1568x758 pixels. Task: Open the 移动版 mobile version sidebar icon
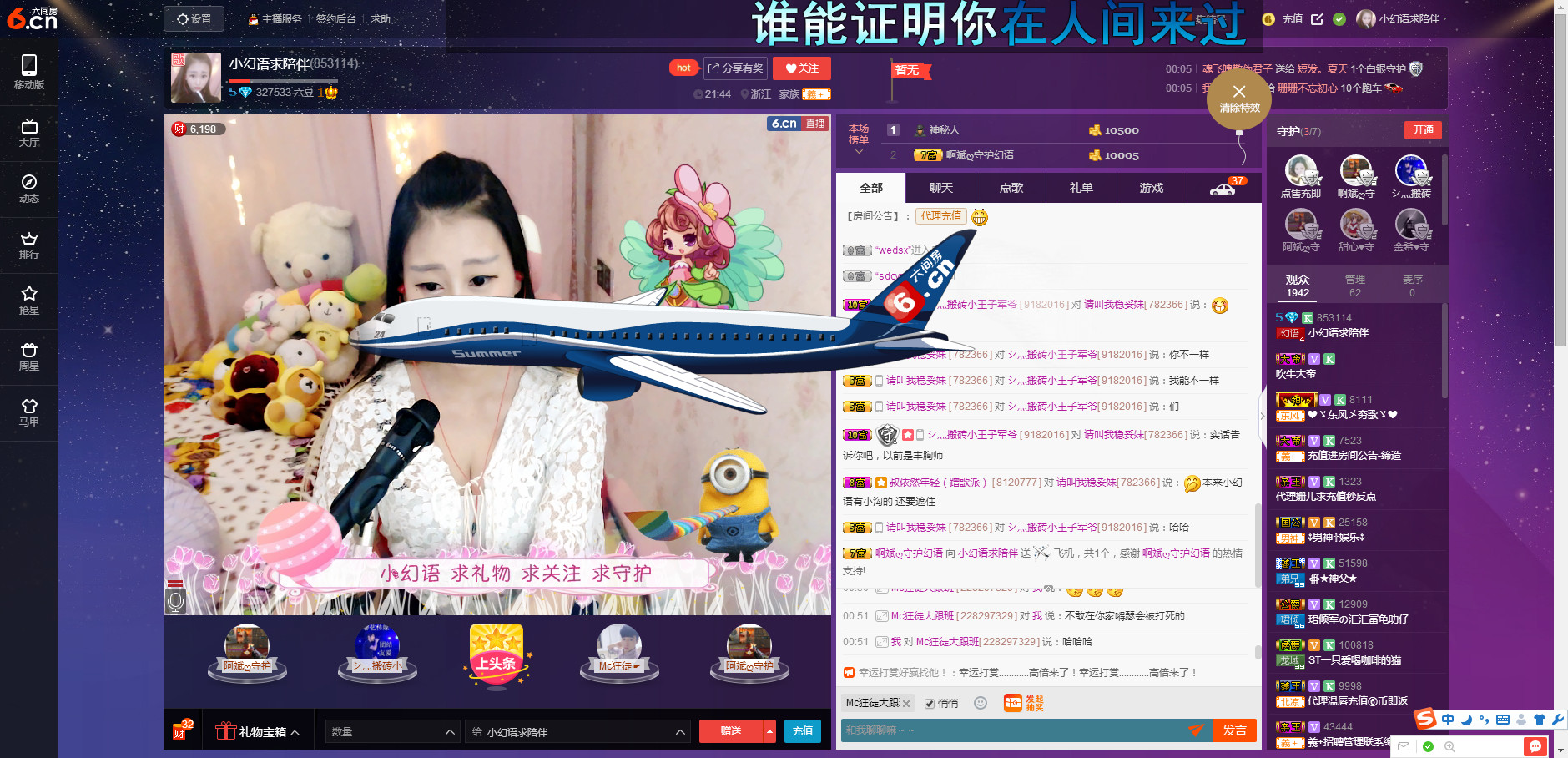tap(29, 72)
